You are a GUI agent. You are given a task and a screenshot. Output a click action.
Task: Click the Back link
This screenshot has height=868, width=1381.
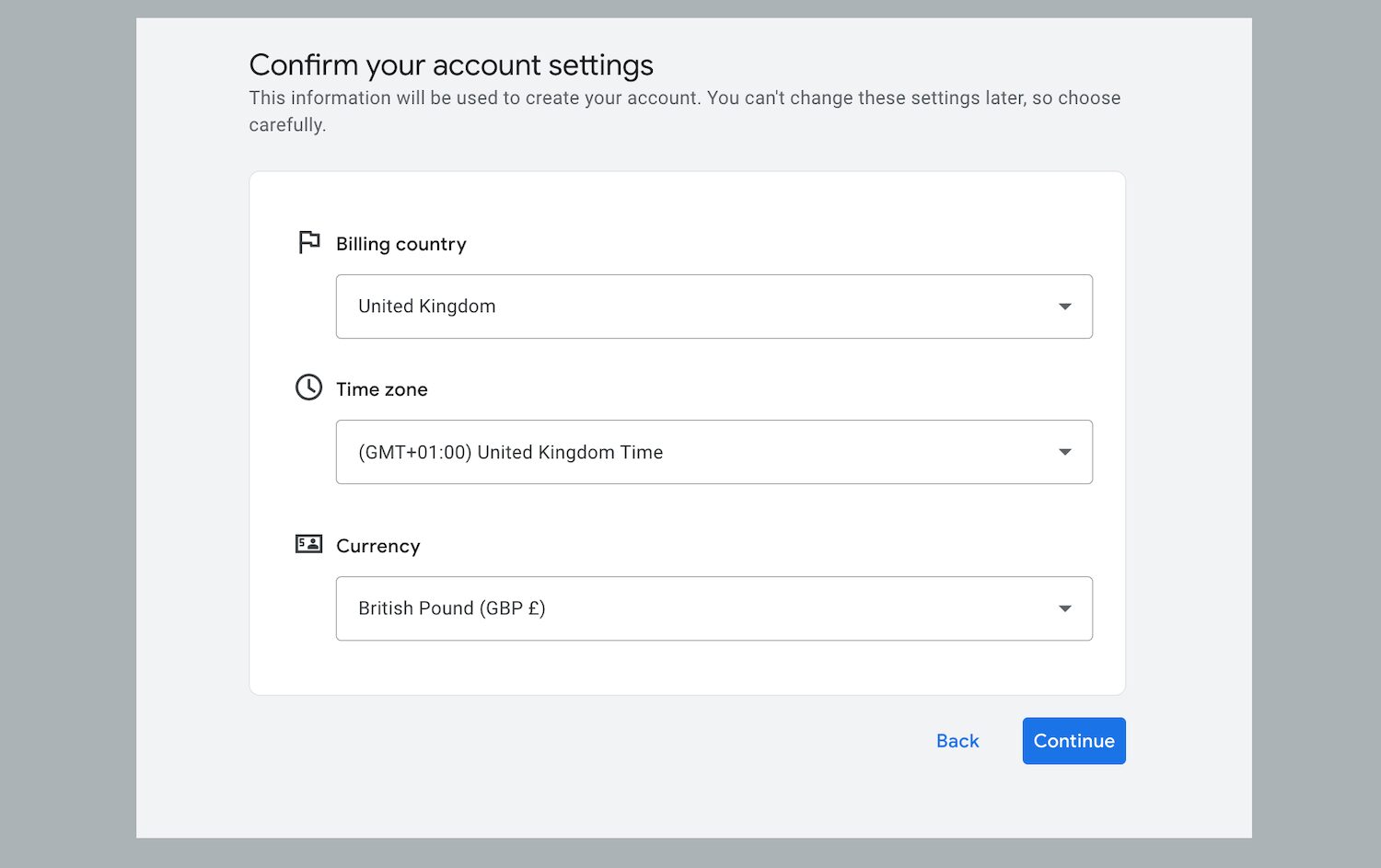pyautogui.click(x=957, y=741)
